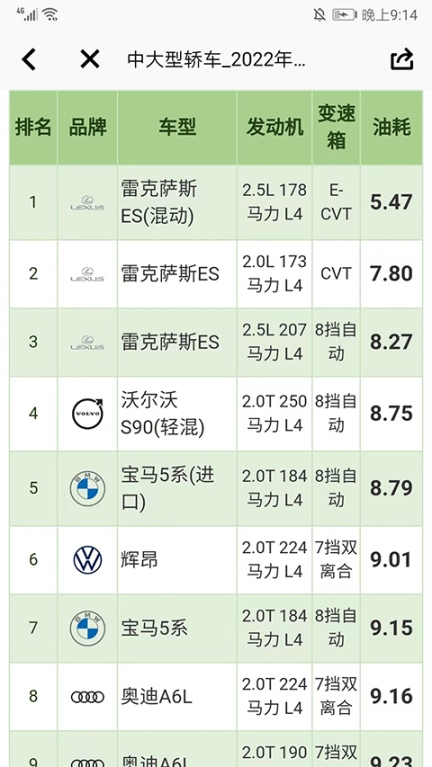
Task: Tap the back arrow icon
Action: point(29,60)
